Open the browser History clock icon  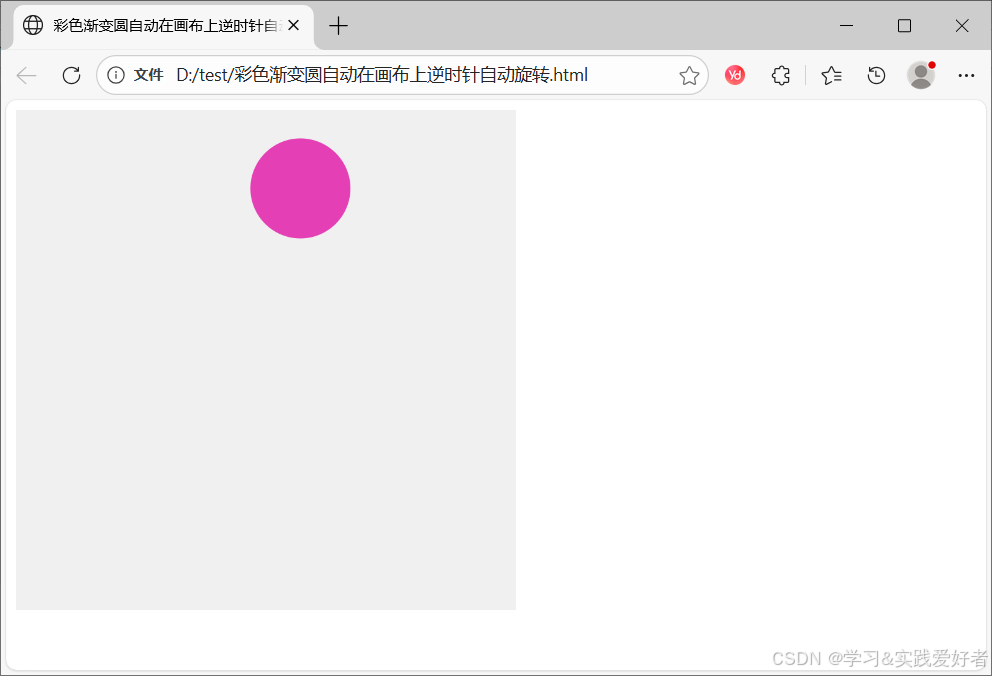(876, 75)
